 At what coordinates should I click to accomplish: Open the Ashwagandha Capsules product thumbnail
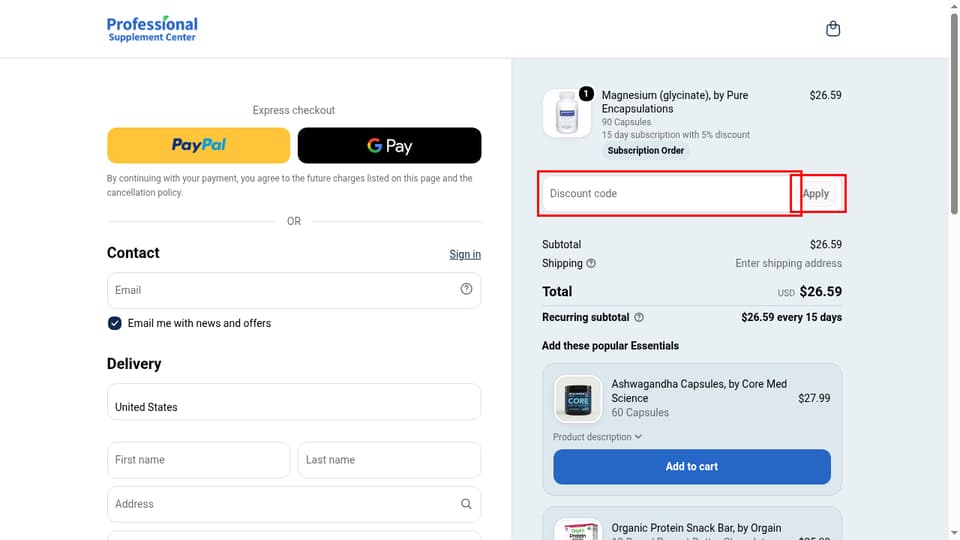pos(578,399)
